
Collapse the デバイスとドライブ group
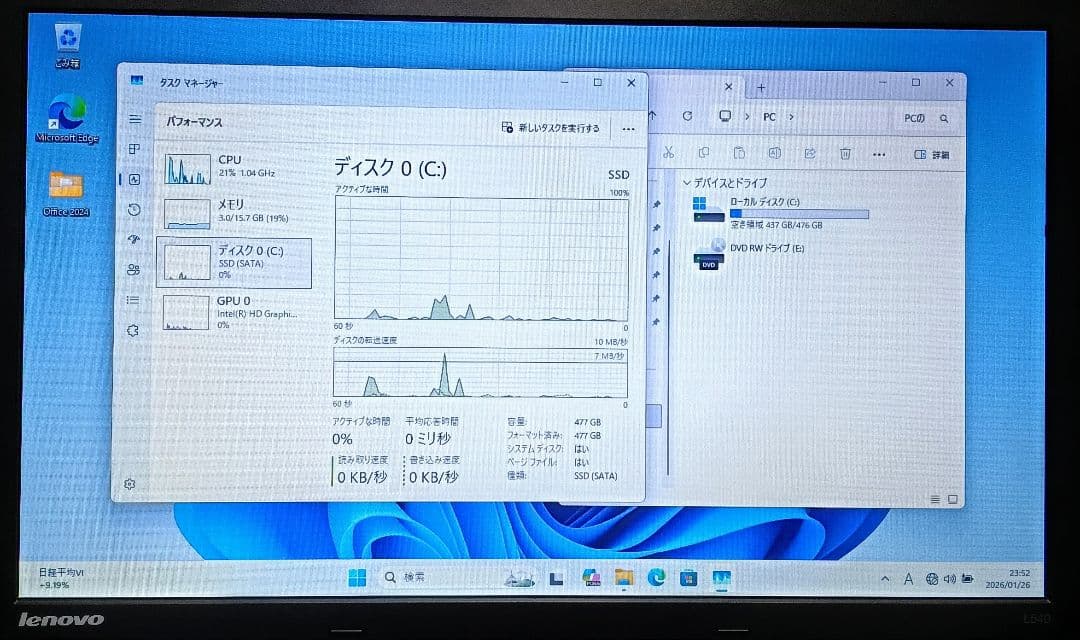click(x=687, y=179)
